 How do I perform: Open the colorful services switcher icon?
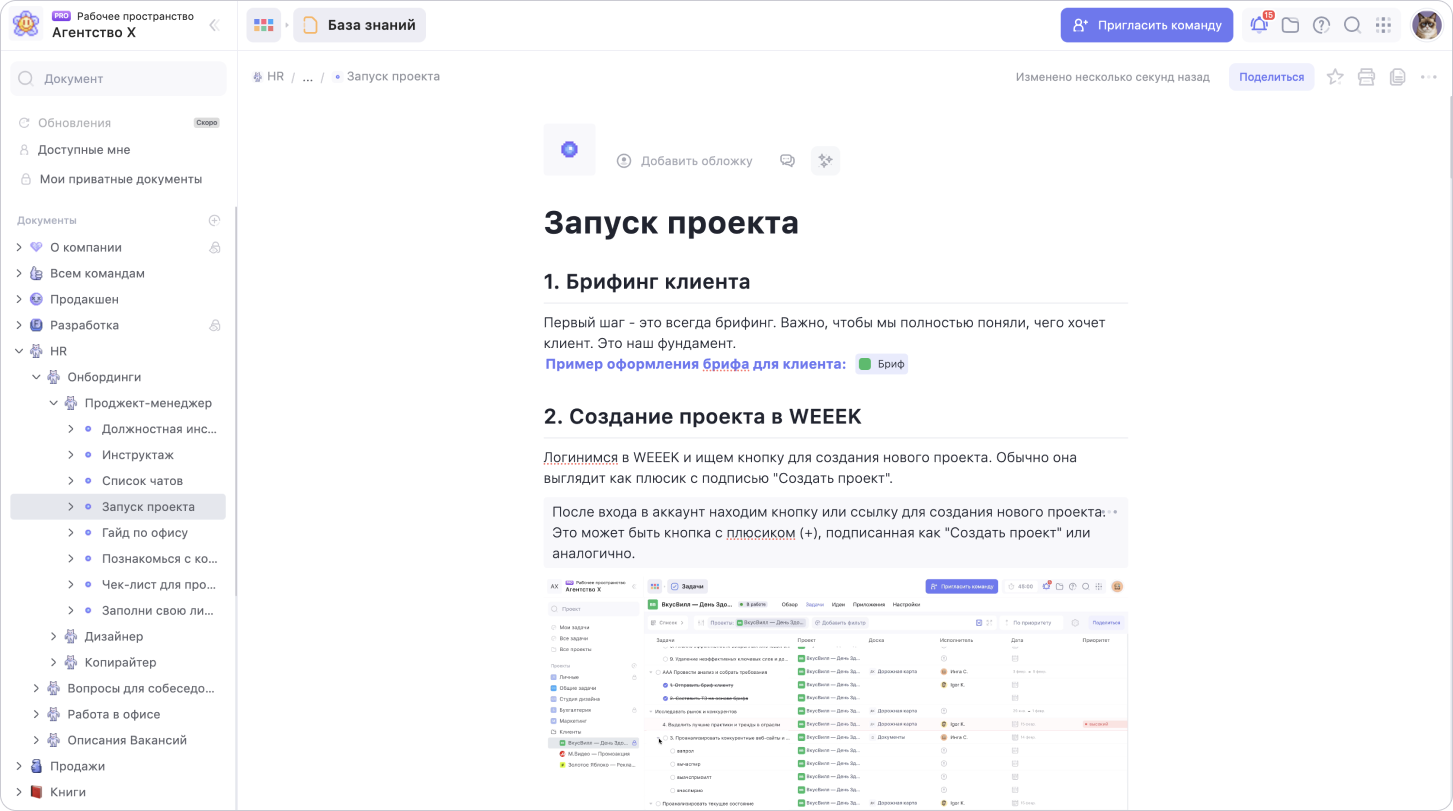pyautogui.click(x=264, y=25)
